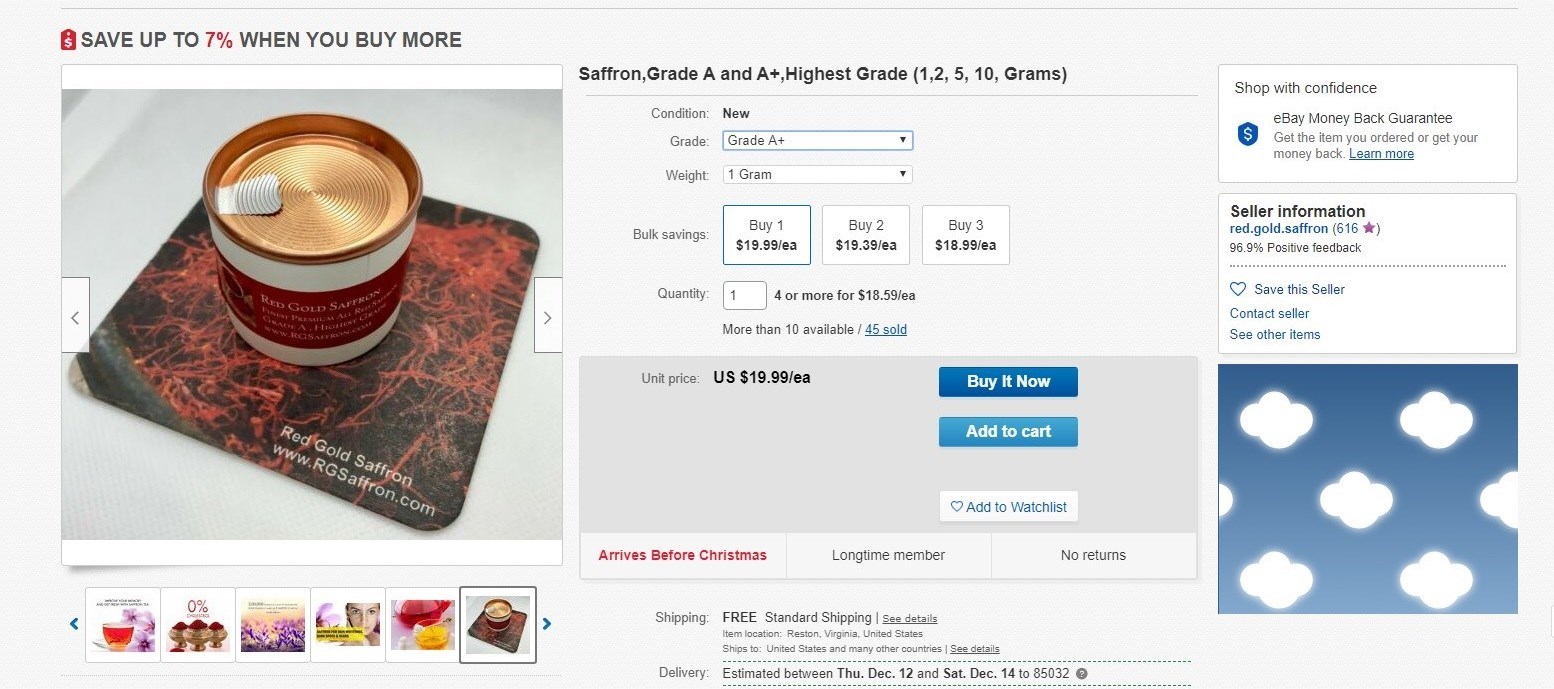Click the red price tag savings icon

coord(68,40)
